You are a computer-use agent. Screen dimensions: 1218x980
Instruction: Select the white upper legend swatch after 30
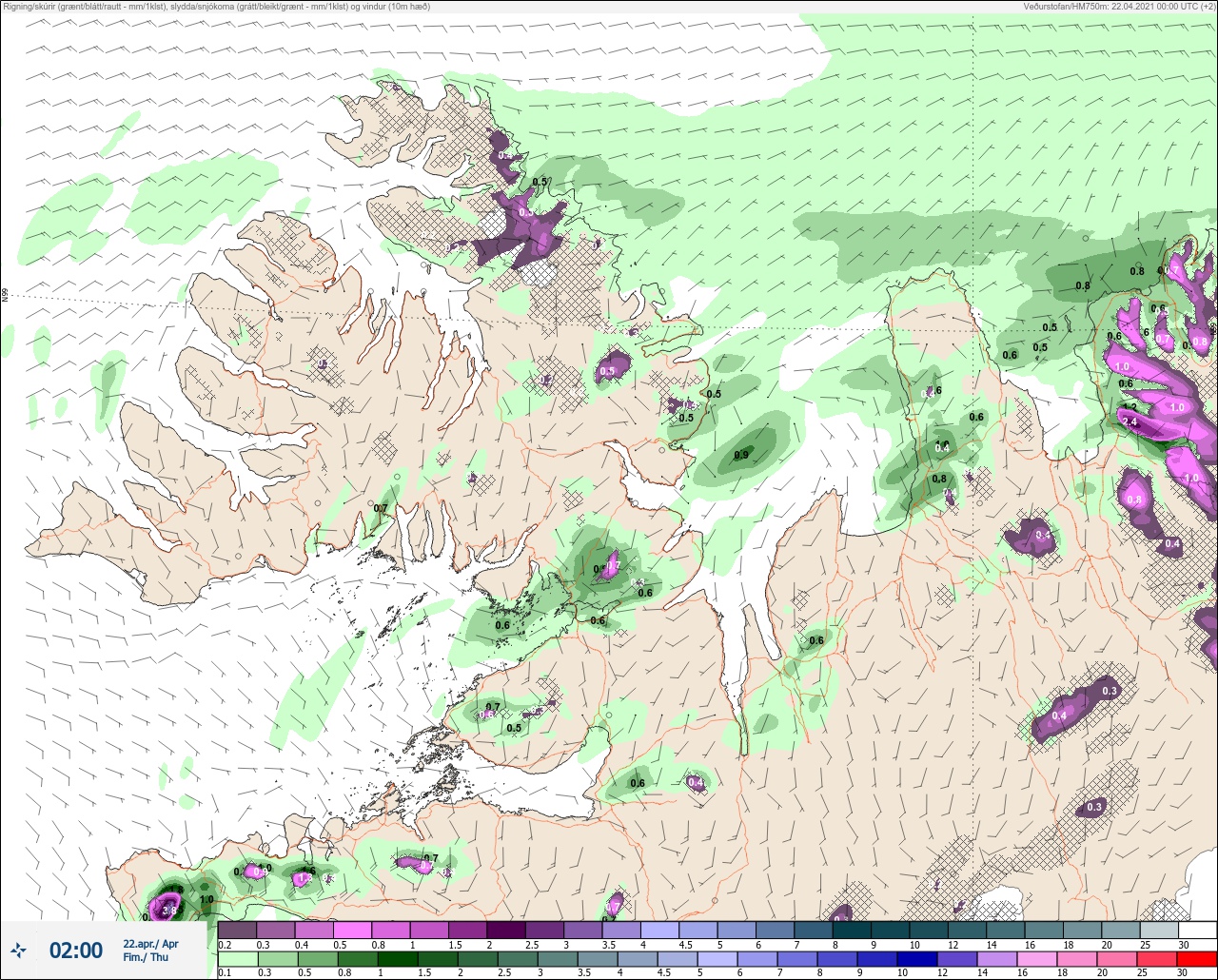tap(1197, 930)
